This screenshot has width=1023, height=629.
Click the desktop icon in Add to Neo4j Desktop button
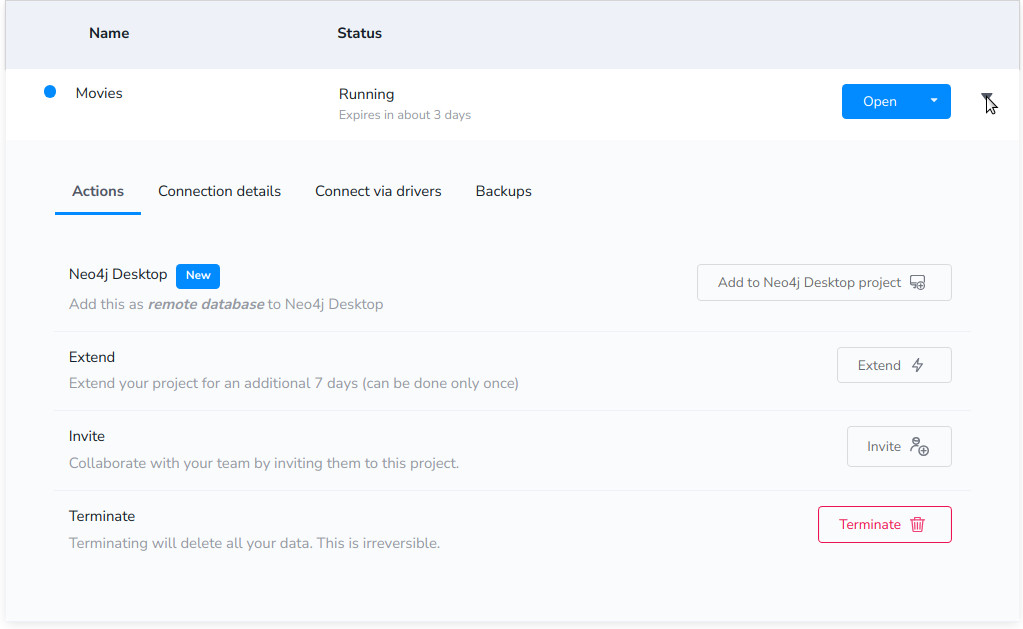pyautogui.click(x=917, y=283)
